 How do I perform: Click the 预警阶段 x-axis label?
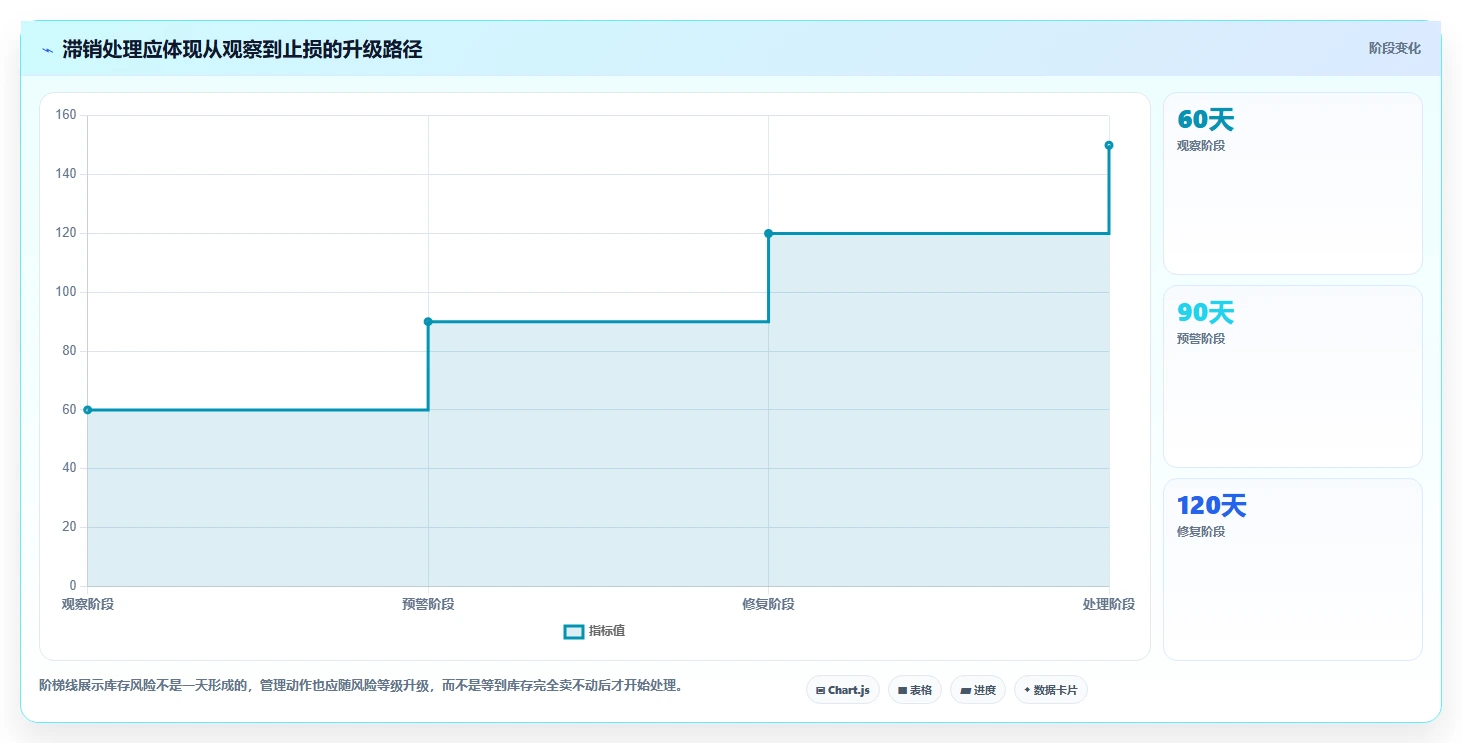pos(428,604)
